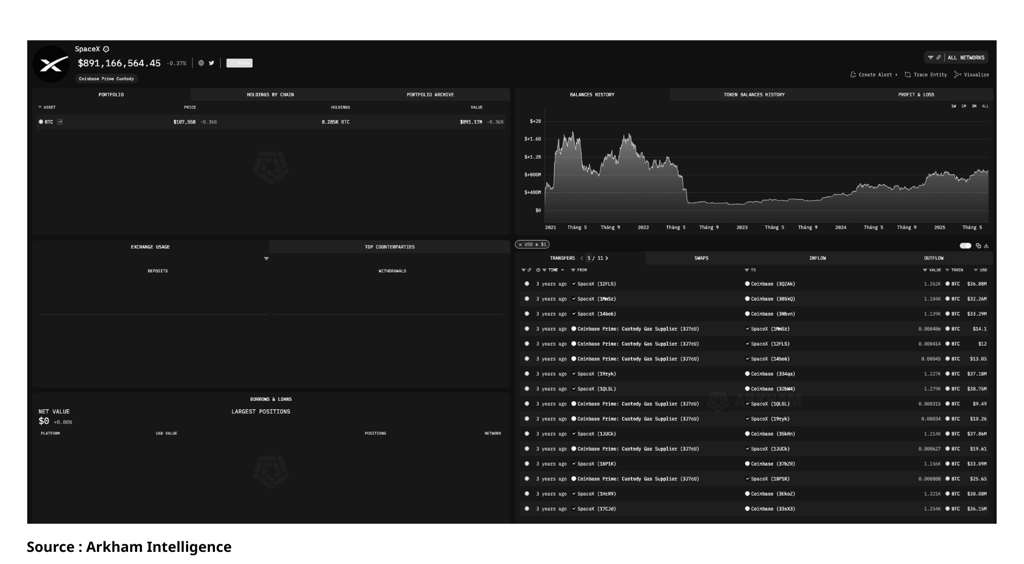Set chart range to 3M
Viewport: 1024px width, 564px height.
tap(974, 106)
